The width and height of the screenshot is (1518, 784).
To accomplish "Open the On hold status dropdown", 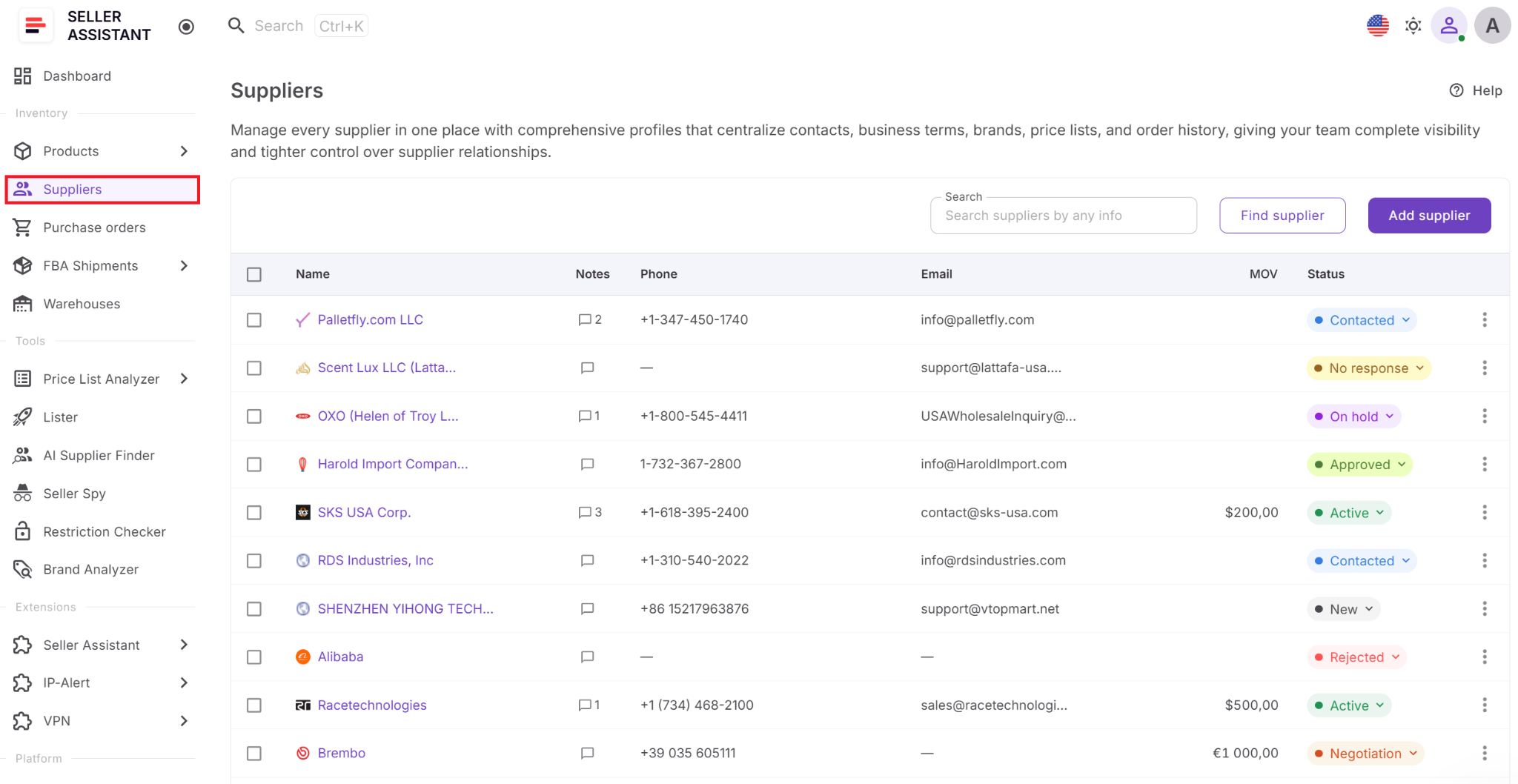I will pyautogui.click(x=1353, y=416).
